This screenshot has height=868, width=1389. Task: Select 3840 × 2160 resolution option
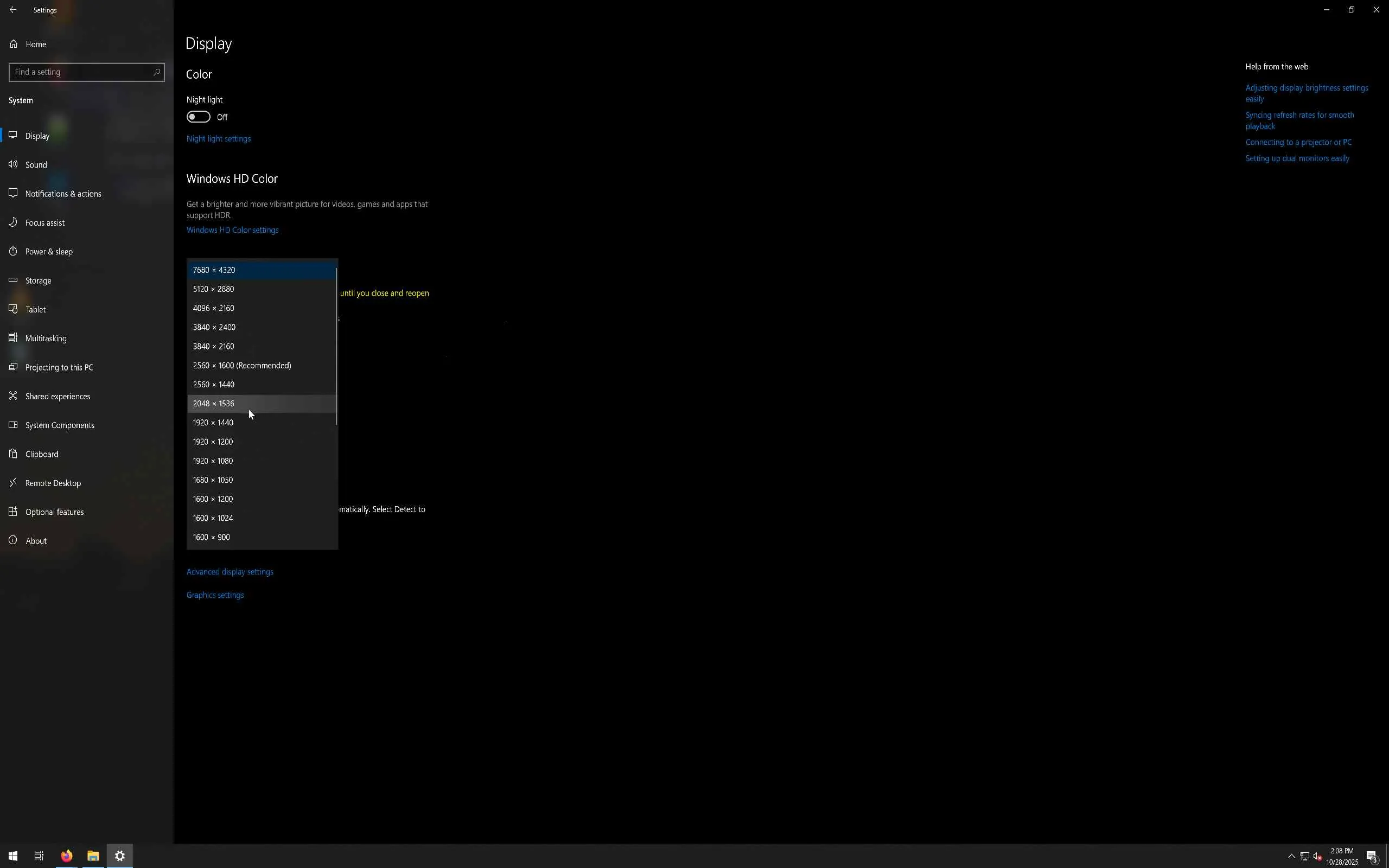pyautogui.click(x=214, y=346)
